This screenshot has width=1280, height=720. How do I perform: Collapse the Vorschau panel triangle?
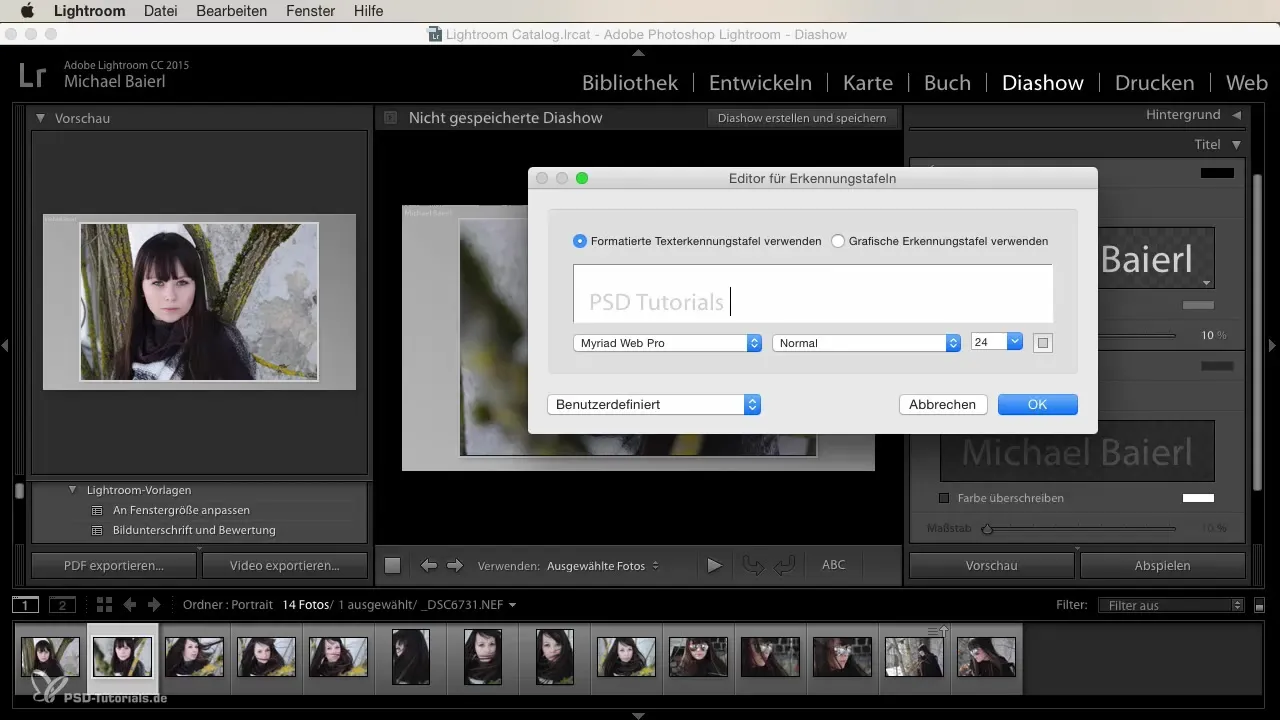[x=41, y=118]
